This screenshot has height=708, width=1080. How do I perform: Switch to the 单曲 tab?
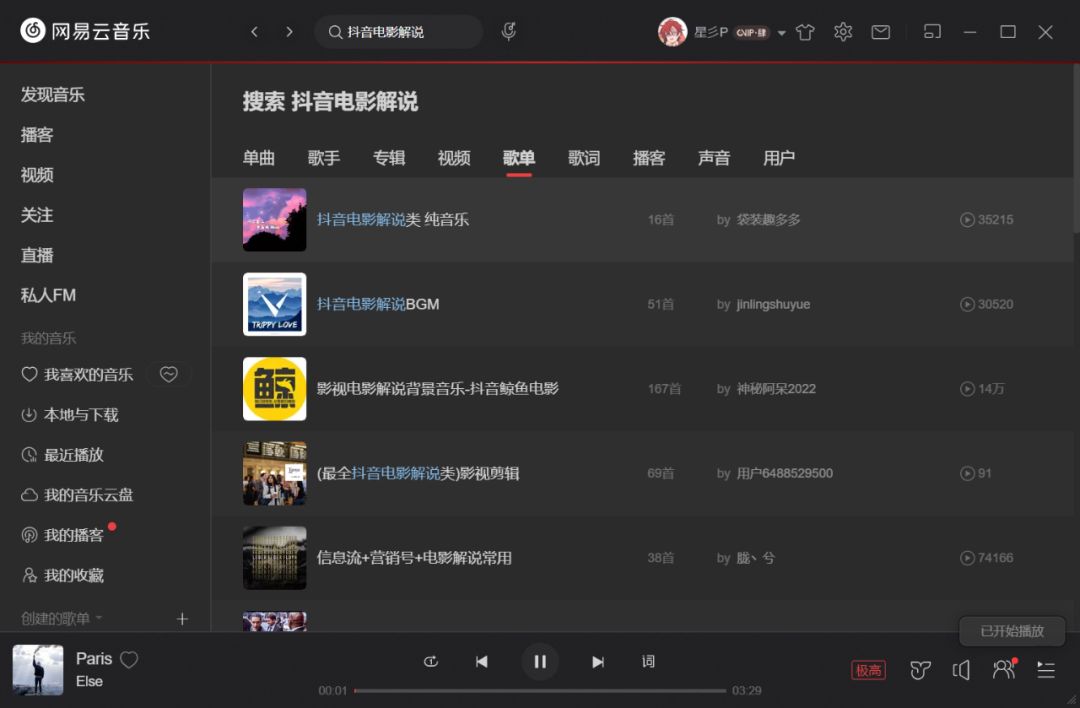(259, 158)
